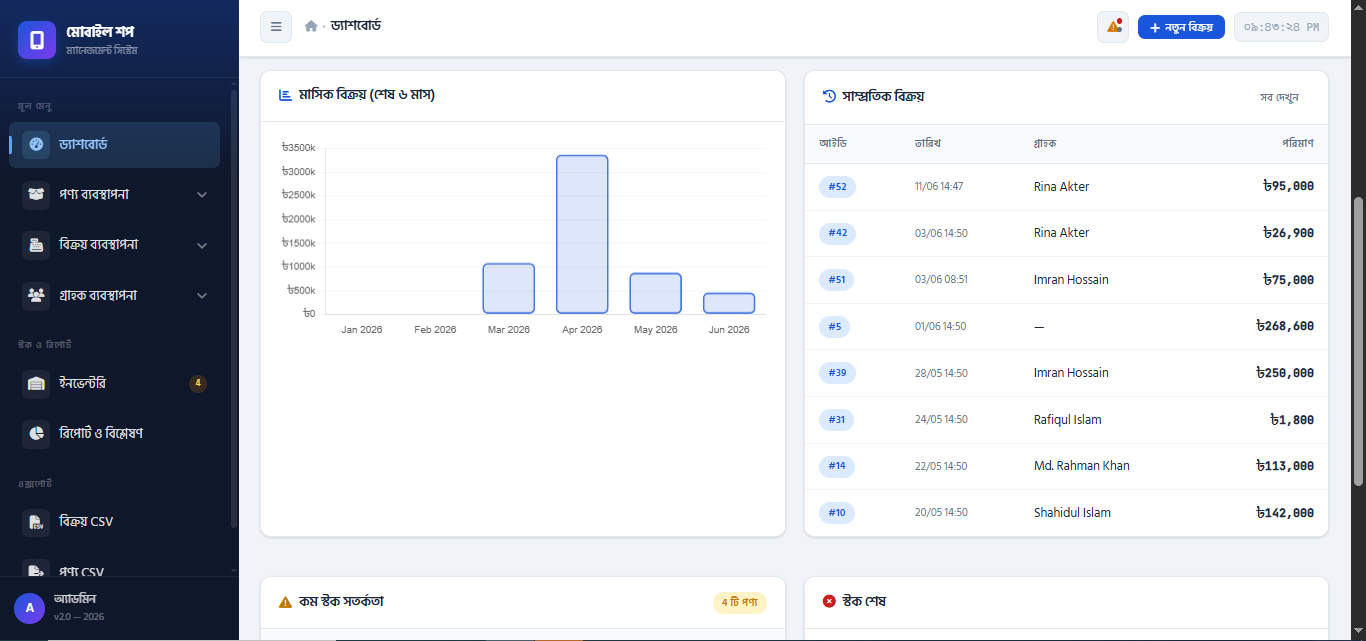Click the date 11/06 14:47
The width and height of the screenshot is (1366, 641).
point(939,186)
